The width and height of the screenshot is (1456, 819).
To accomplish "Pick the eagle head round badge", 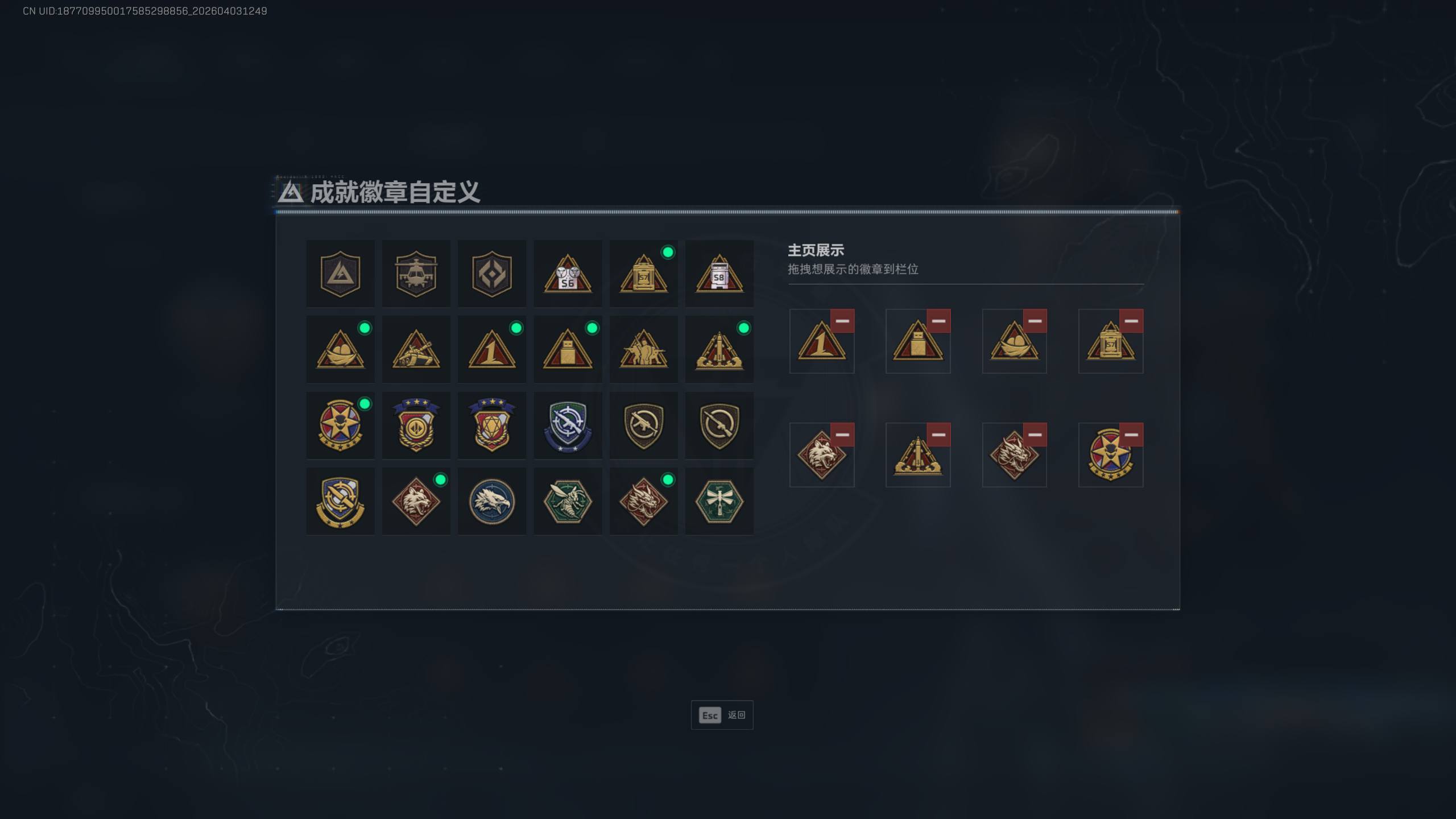I will pos(492,501).
